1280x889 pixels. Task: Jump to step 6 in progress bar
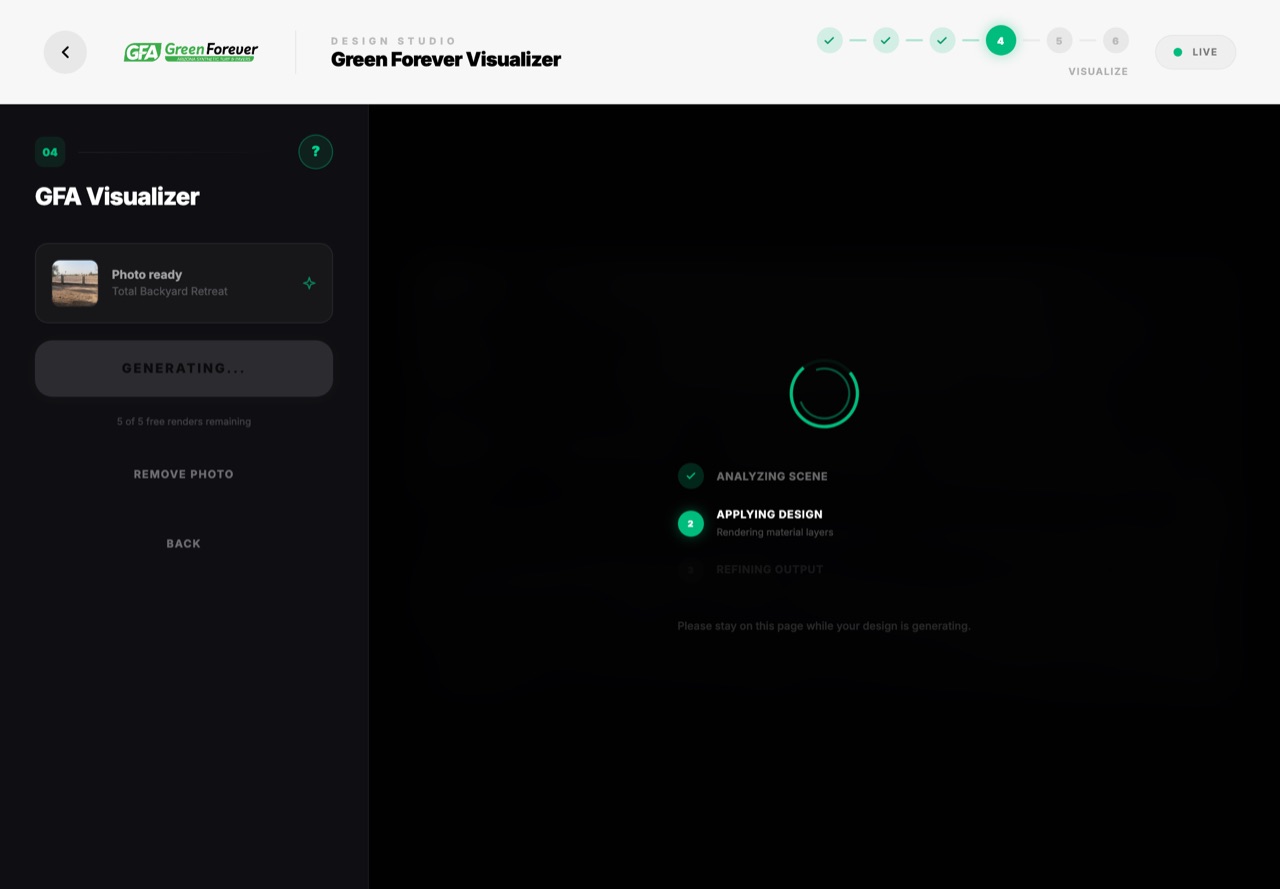1116,40
